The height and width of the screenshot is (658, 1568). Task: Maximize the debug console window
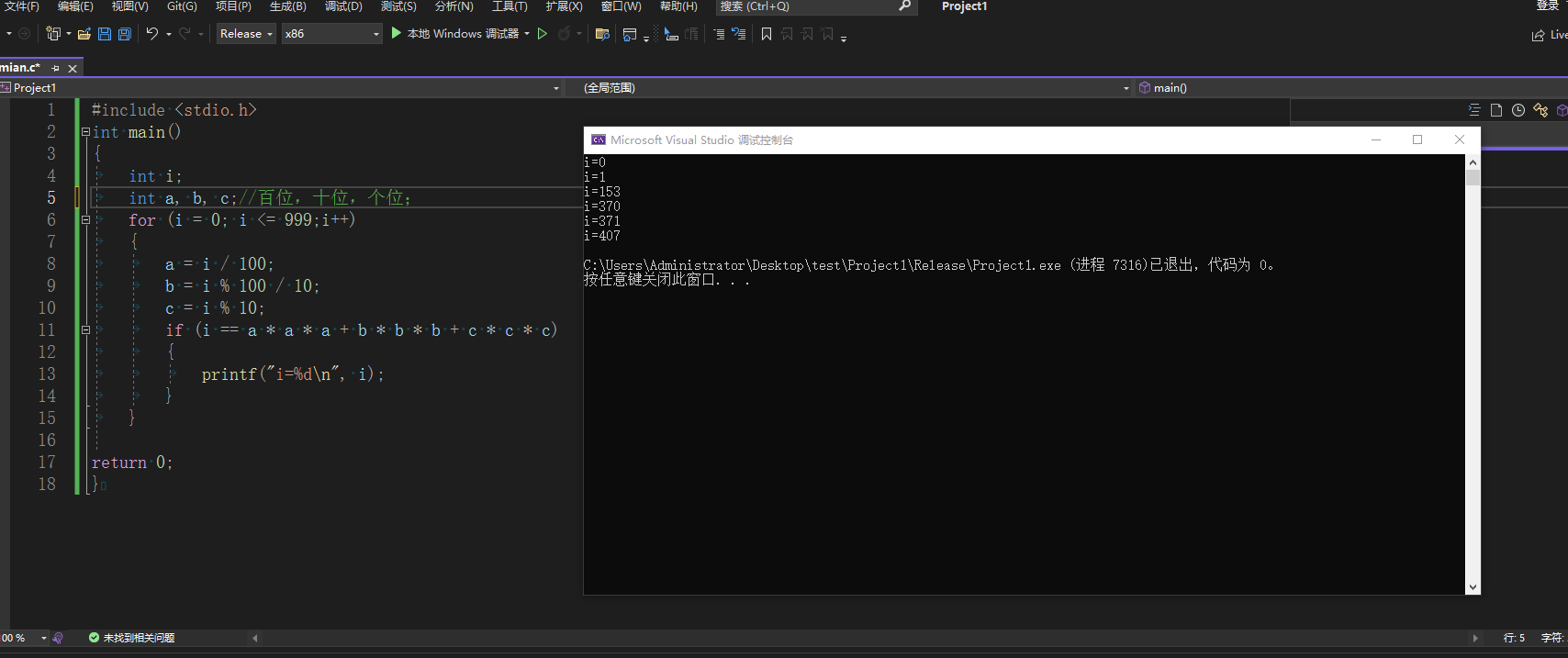tap(1417, 139)
